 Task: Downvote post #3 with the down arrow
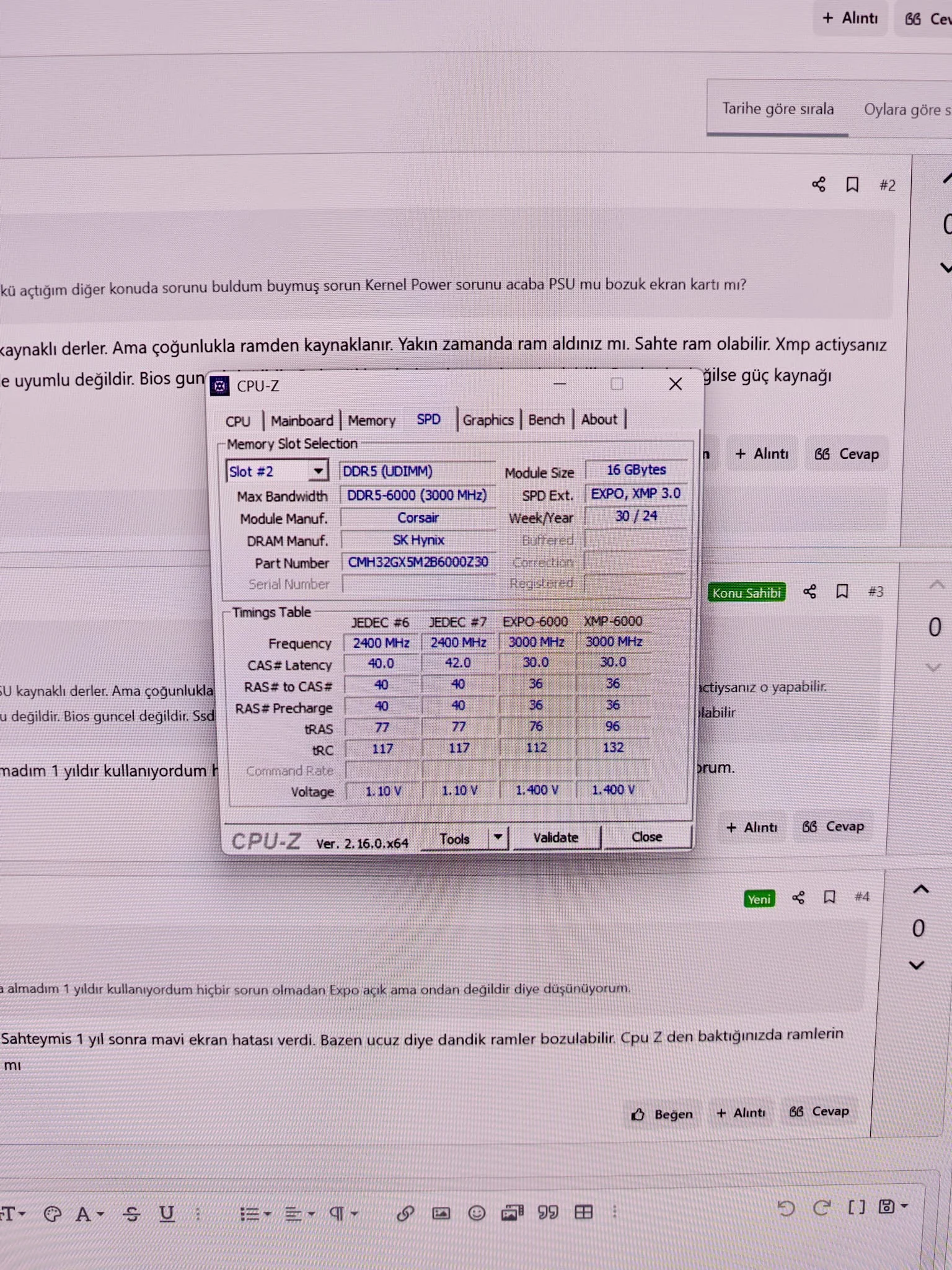point(933,667)
